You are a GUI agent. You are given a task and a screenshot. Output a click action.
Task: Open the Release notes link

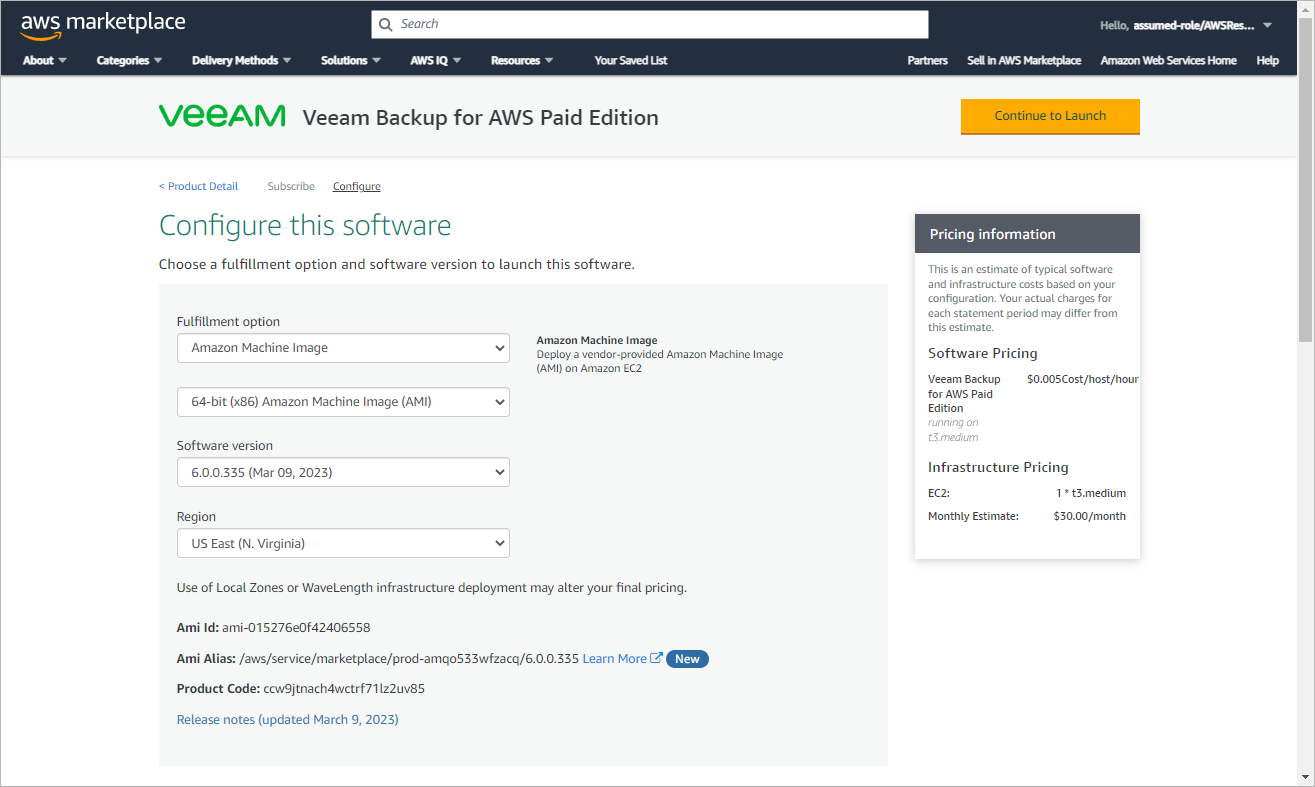287,719
